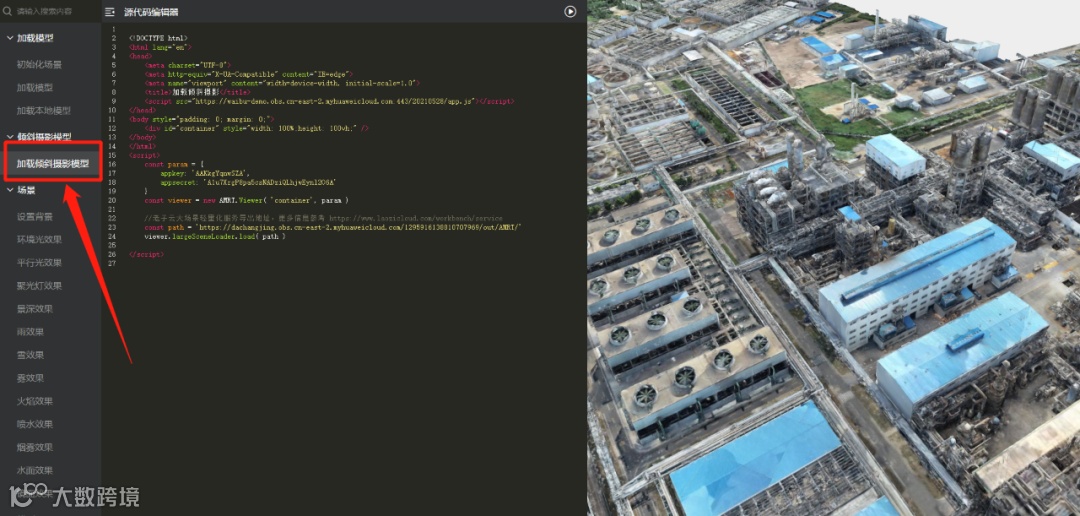Open the 雾效果 example
Viewport: 1080px width, 516px height.
click(30, 378)
